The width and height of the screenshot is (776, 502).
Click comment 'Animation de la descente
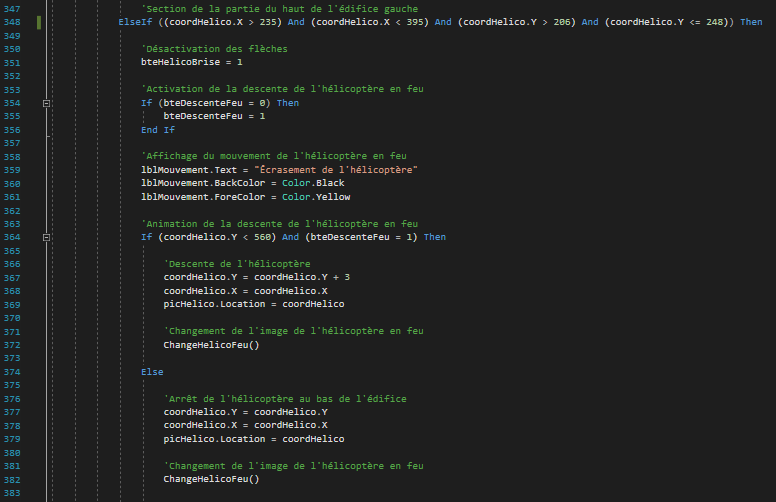[x=280, y=224]
